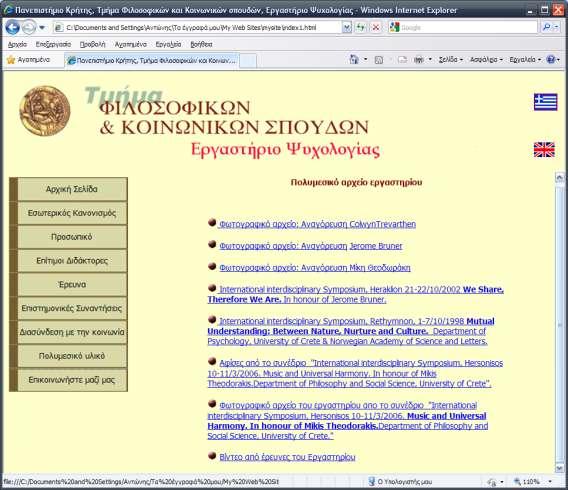Viewport: 568px width, 490px height.
Task: Switch language with the British flag
Action: coord(544,150)
